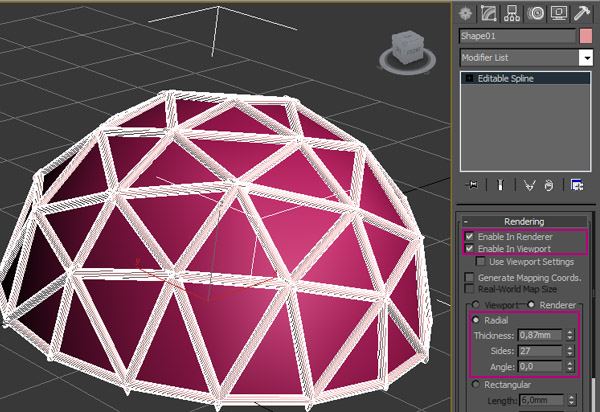Toggle the Pin Stack icon
This screenshot has height=412, width=600.
(473, 185)
